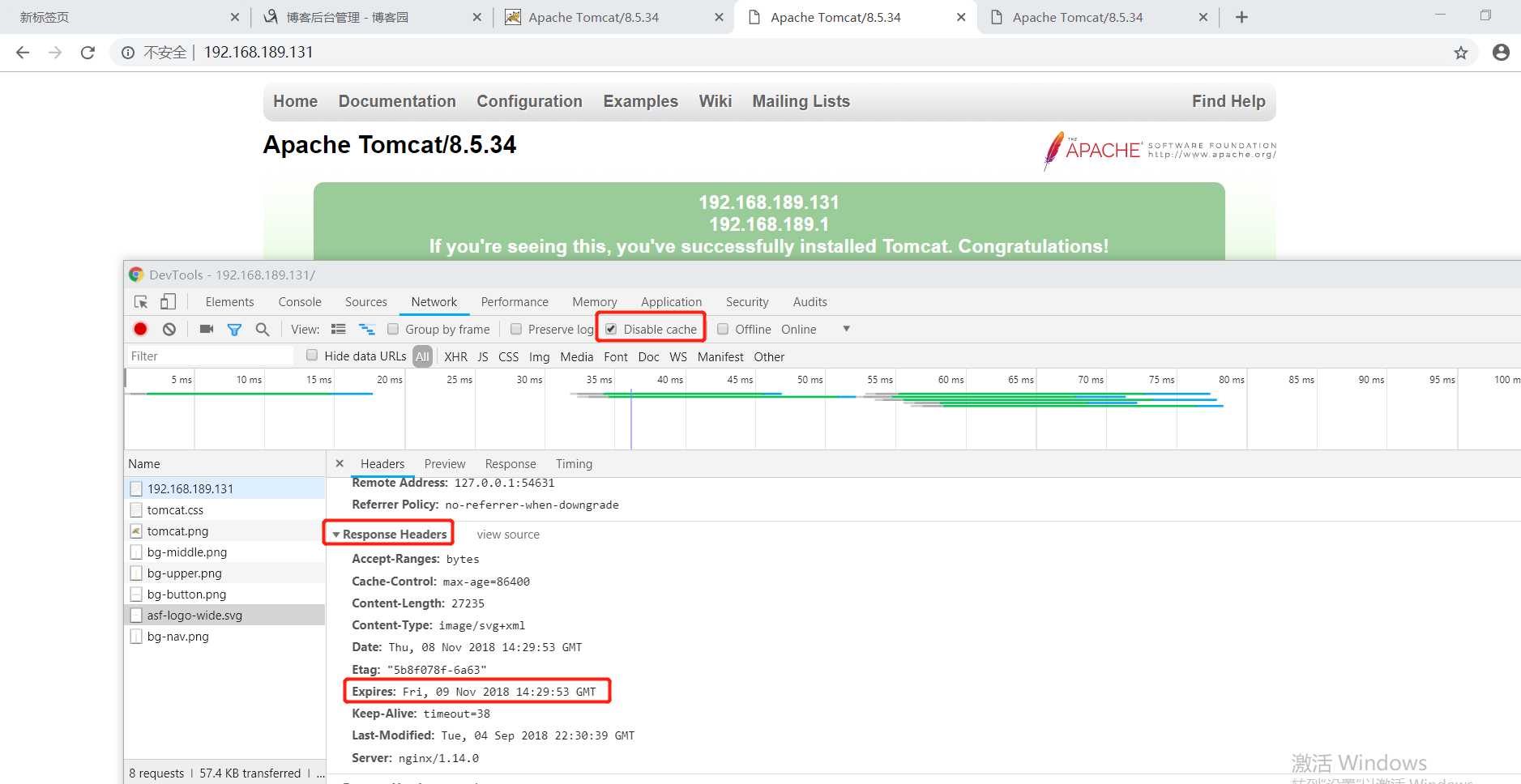Open the Application panel
The image size is (1521, 784).
pos(672,302)
